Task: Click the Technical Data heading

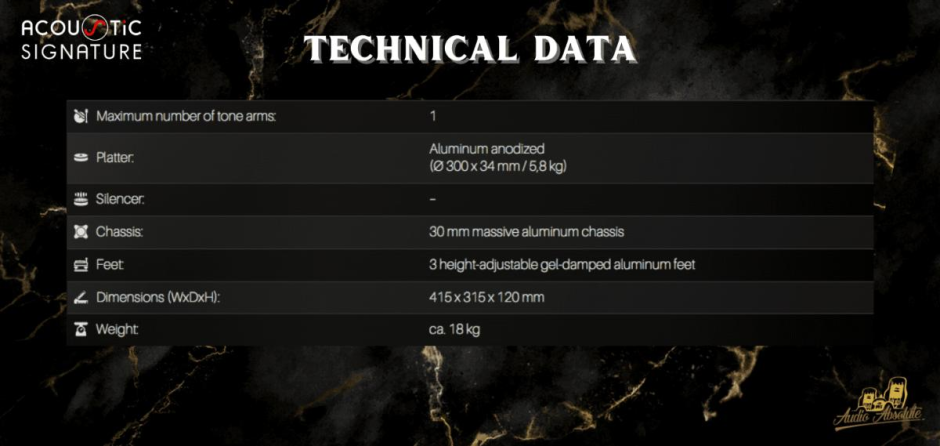Action: tap(469, 48)
